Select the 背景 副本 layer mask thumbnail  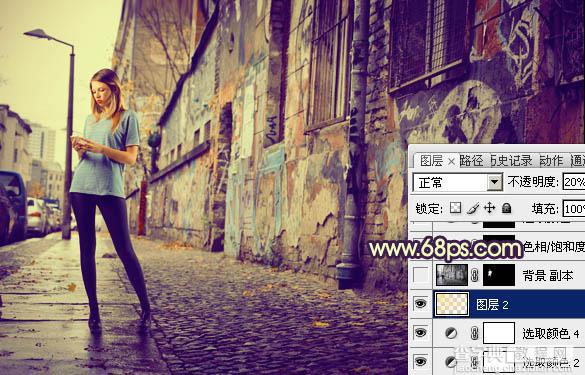point(499,275)
